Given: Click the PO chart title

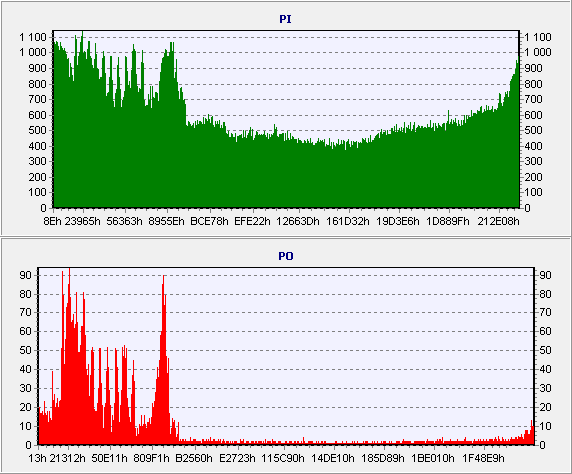Looking at the screenshot, I should 286,256.
